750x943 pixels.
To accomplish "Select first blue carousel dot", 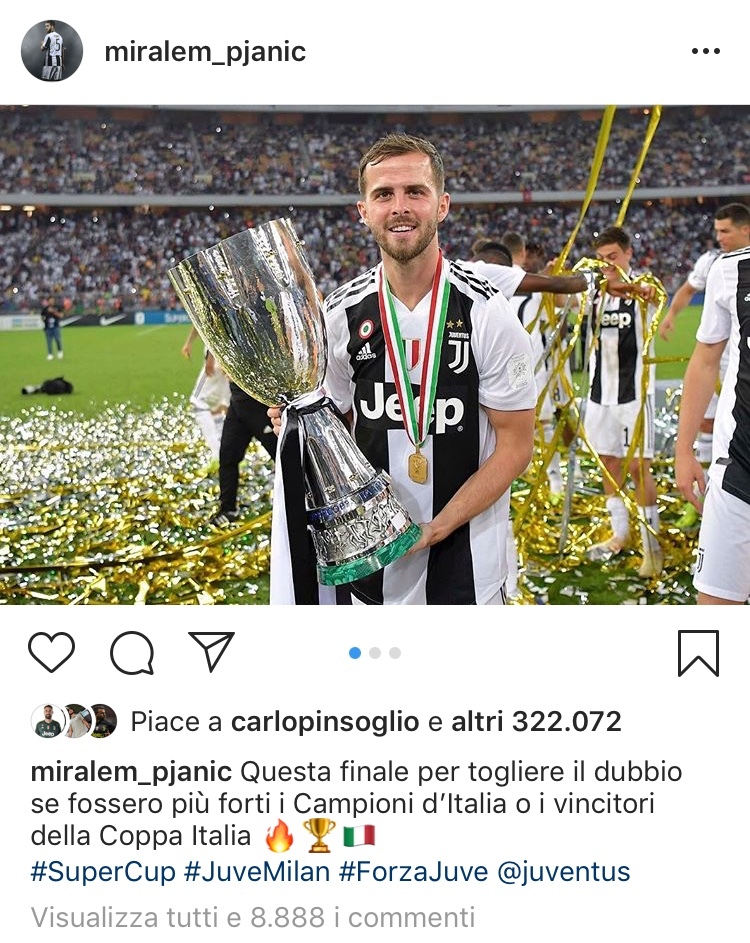I will point(355,653).
